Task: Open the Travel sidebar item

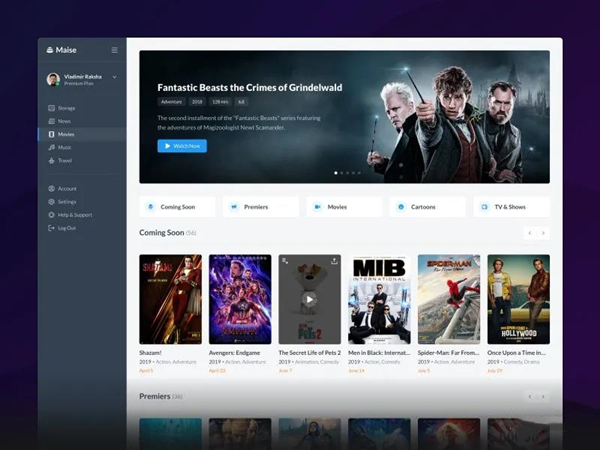Action: coord(82,160)
